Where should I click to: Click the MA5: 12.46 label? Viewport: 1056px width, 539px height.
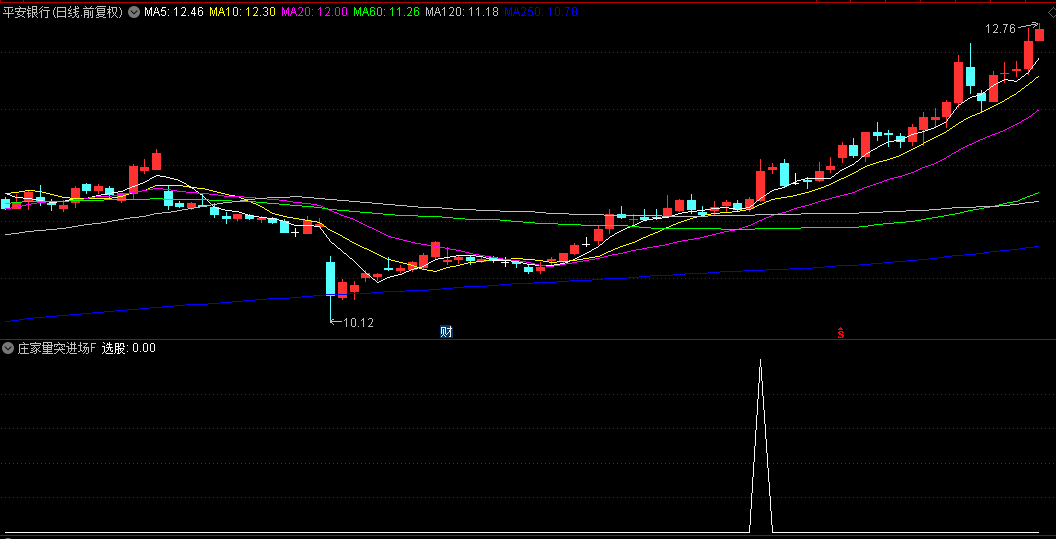[173, 11]
